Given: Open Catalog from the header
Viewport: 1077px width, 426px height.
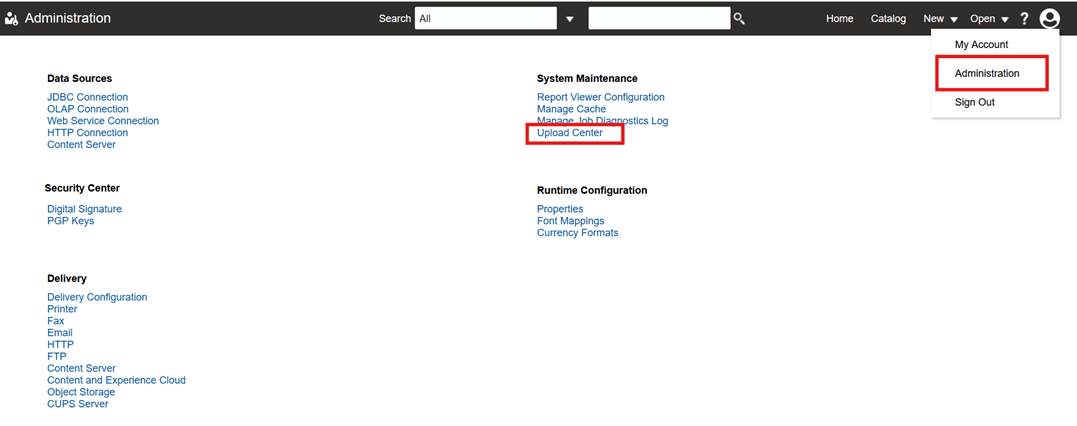Looking at the screenshot, I should pyautogui.click(x=888, y=19).
